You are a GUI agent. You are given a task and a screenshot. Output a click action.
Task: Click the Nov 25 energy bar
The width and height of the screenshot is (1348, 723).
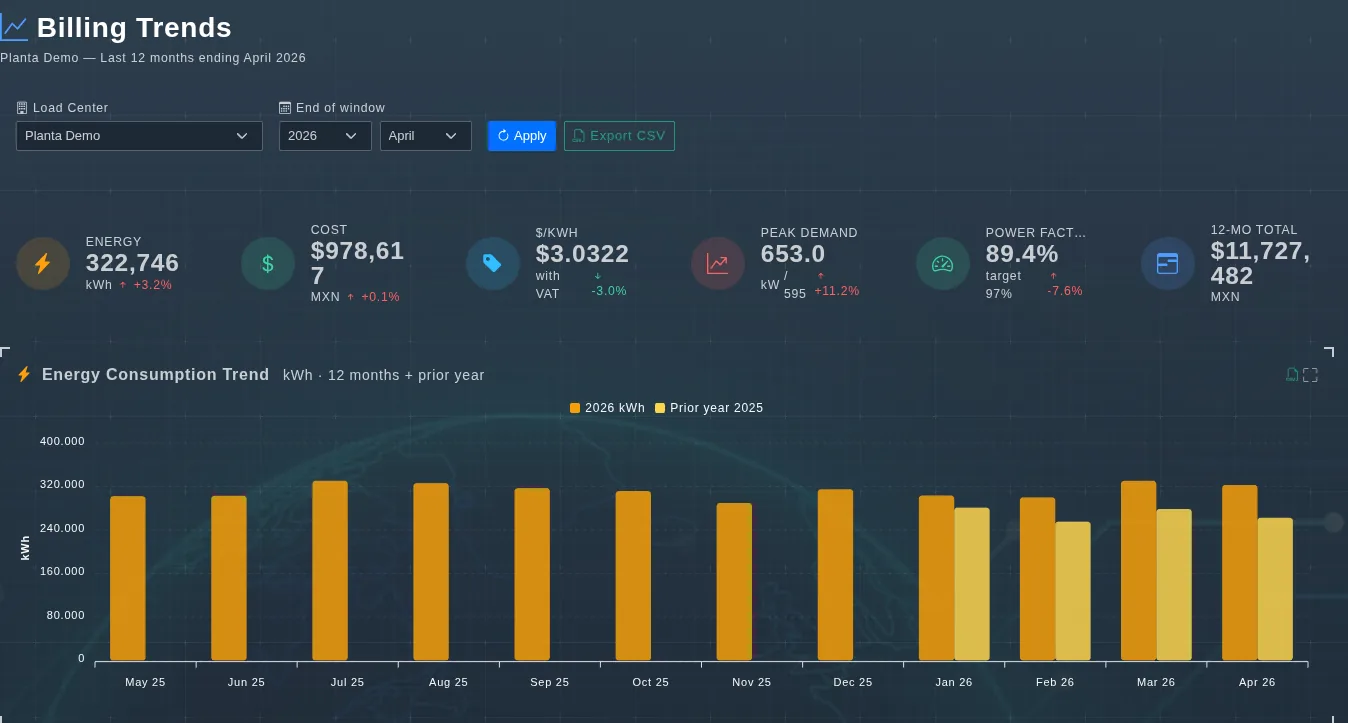coord(734,582)
